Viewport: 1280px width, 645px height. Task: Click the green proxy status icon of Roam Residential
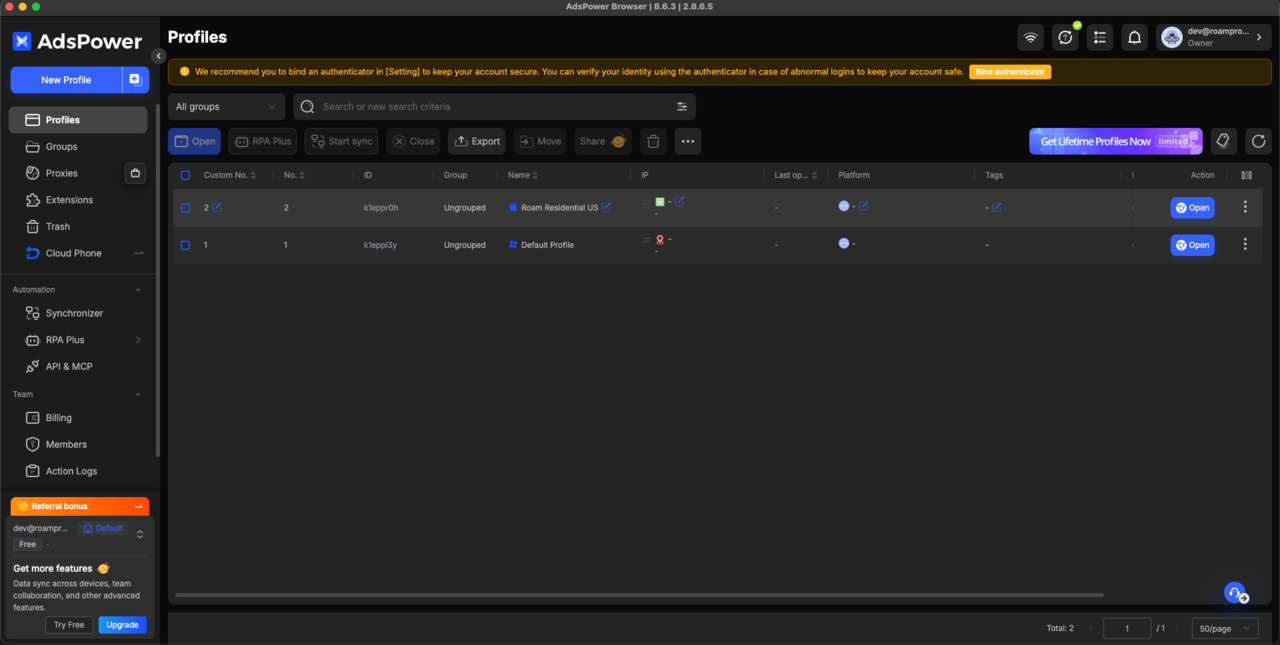(660, 202)
